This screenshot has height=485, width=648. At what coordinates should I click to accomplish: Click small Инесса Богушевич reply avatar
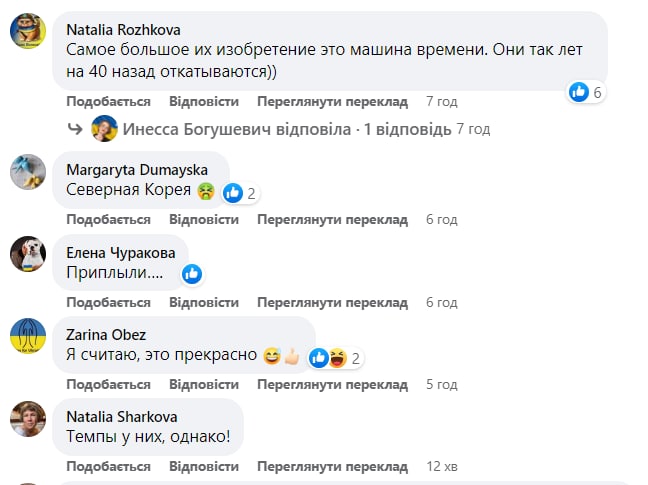click(x=104, y=129)
